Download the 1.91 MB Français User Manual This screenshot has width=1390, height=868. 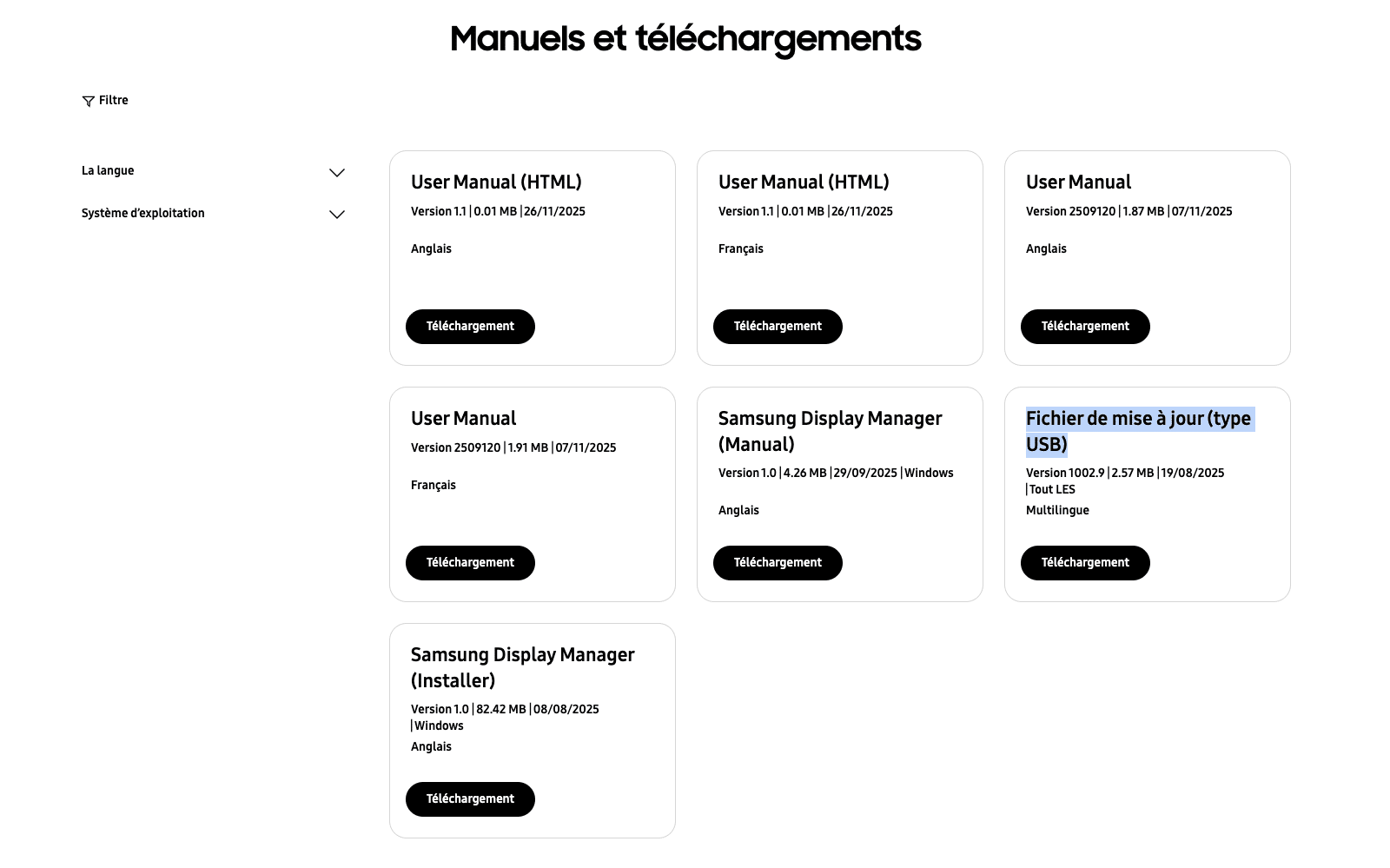point(470,563)
